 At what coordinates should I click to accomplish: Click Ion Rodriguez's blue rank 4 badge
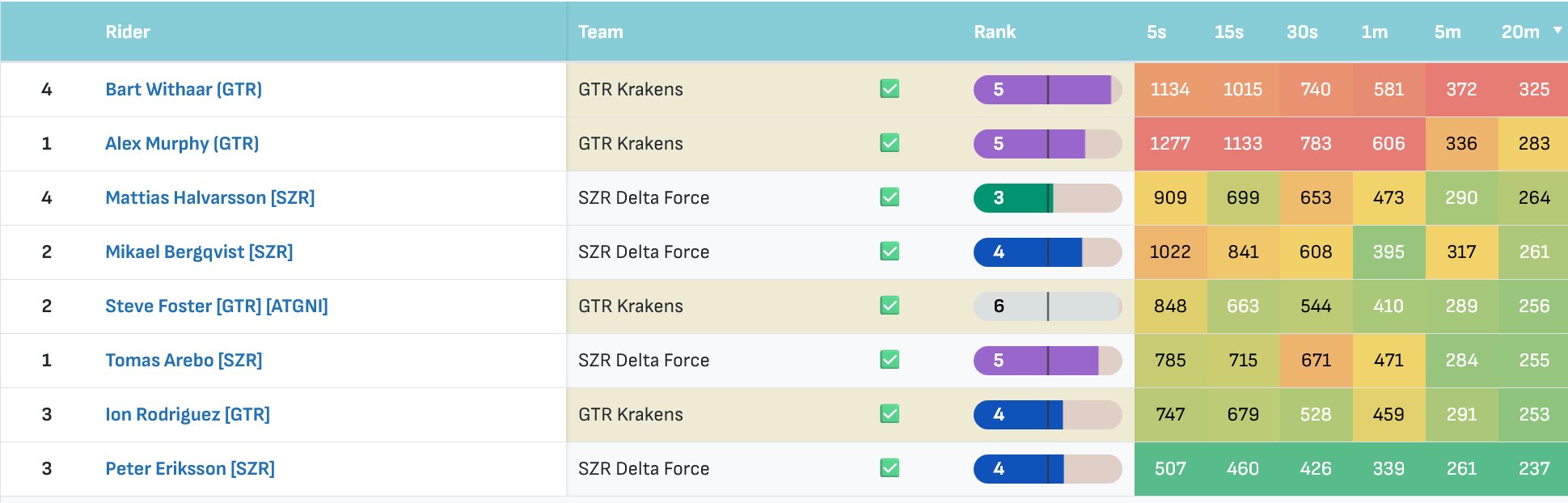(x=1047, y=414)
